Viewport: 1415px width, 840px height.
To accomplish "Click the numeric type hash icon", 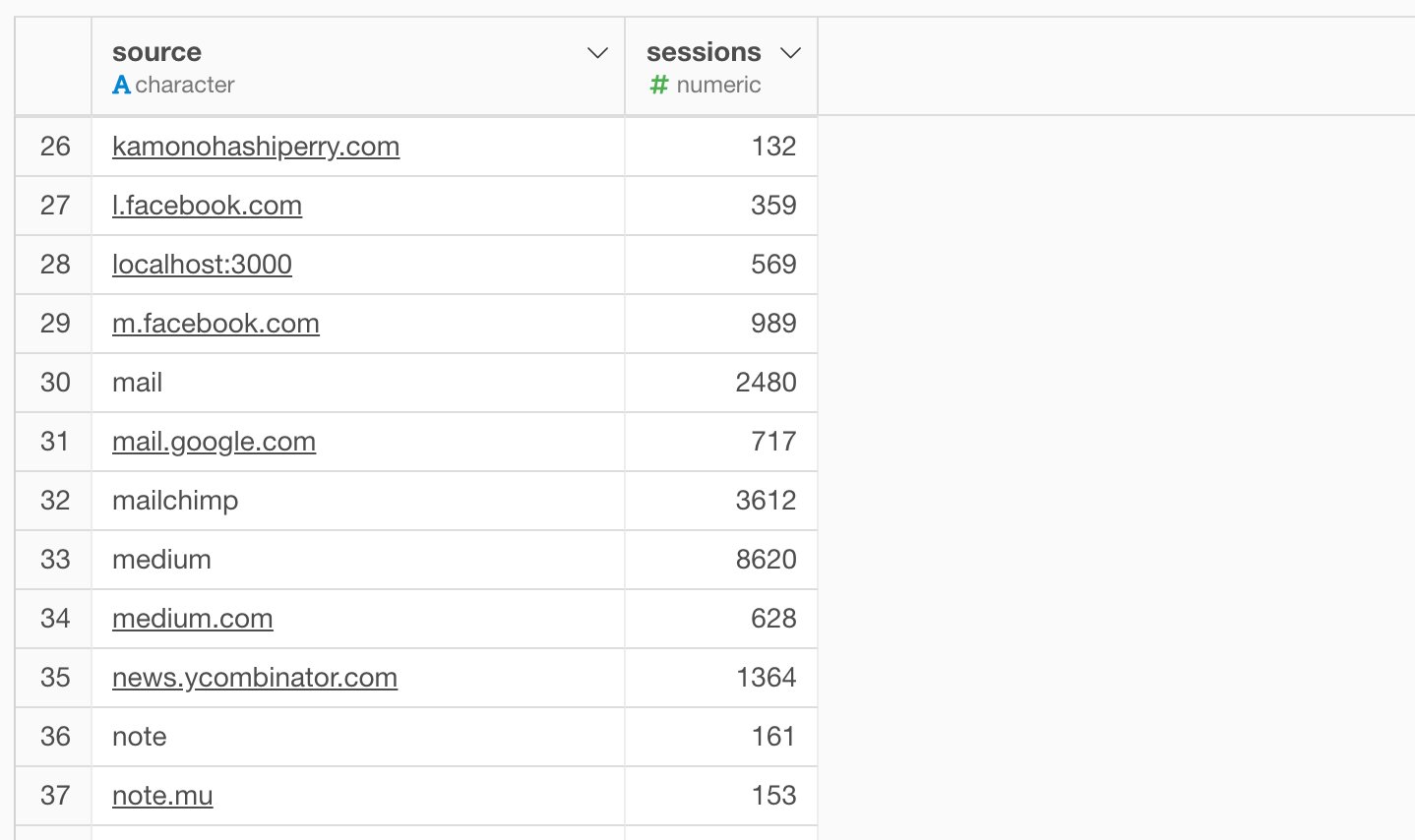I will pos(658,85).
